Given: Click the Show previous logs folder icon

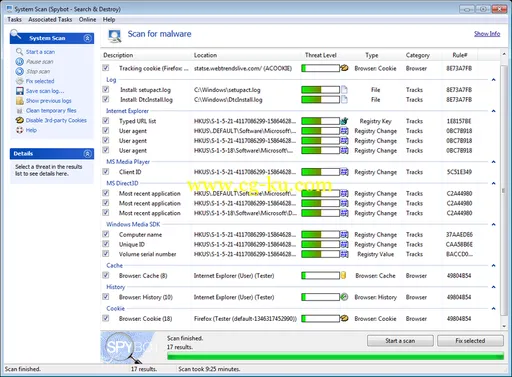Looking at the screenshot, I should point(19,101).
